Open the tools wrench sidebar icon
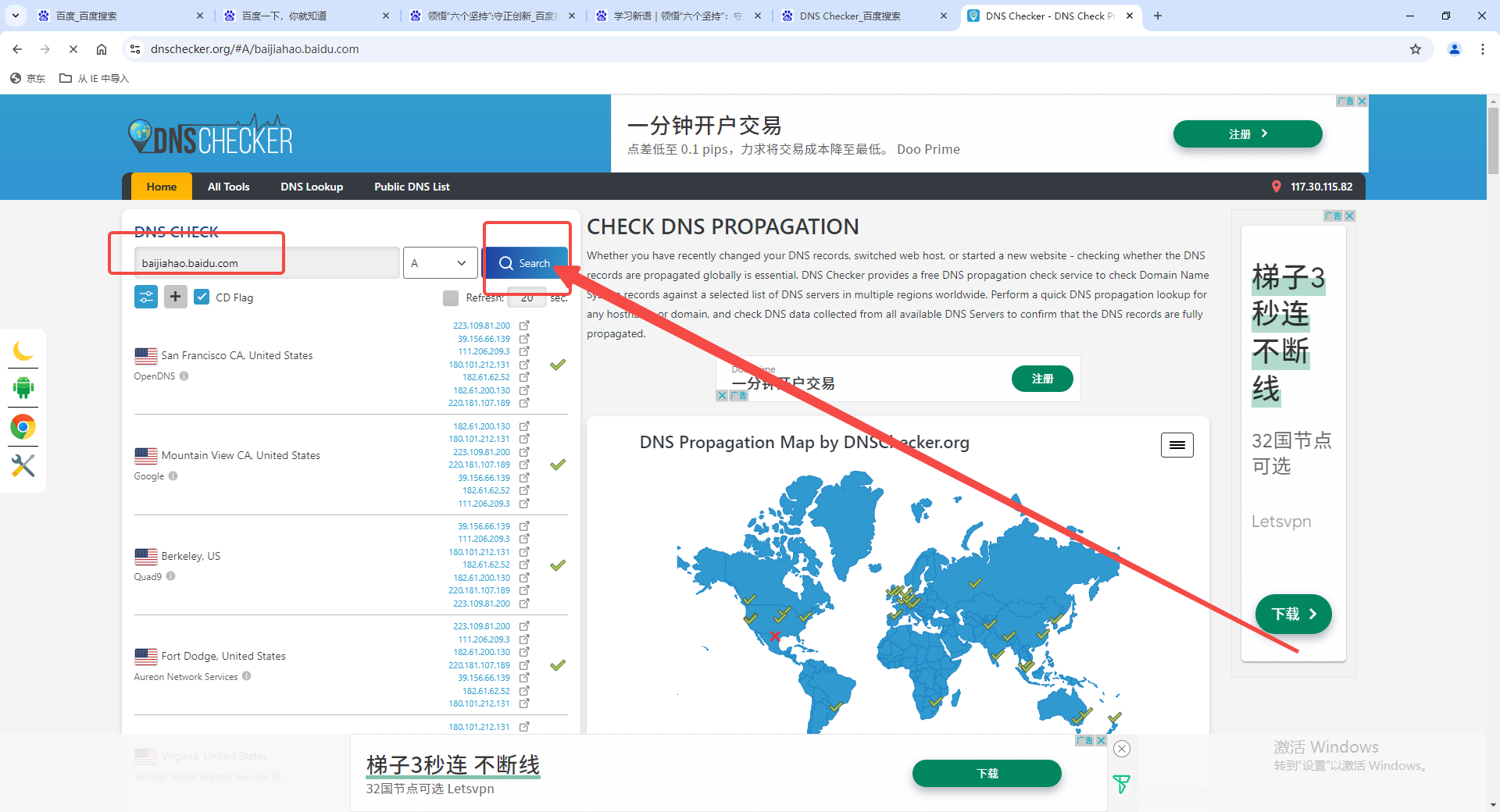The image size is (1500, 812). (23, 466)
